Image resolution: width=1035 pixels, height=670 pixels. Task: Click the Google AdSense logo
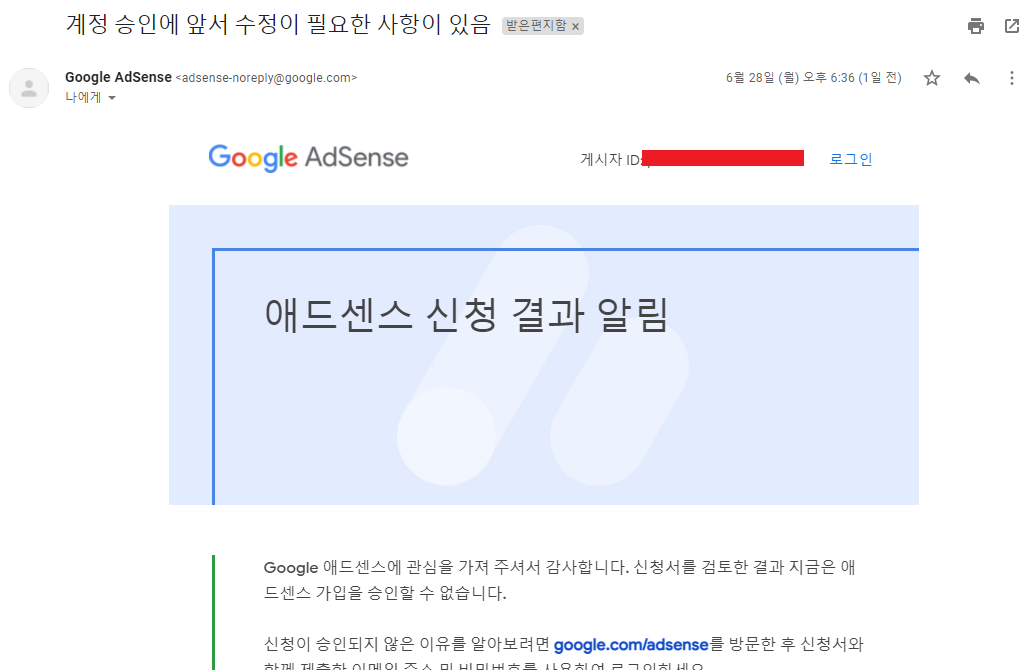308,158
